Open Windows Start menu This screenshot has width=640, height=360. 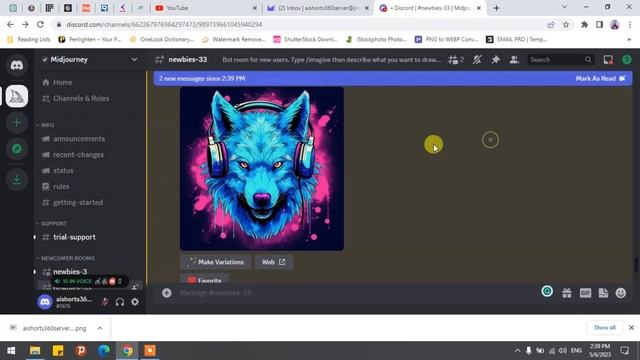tap(11, 351)
